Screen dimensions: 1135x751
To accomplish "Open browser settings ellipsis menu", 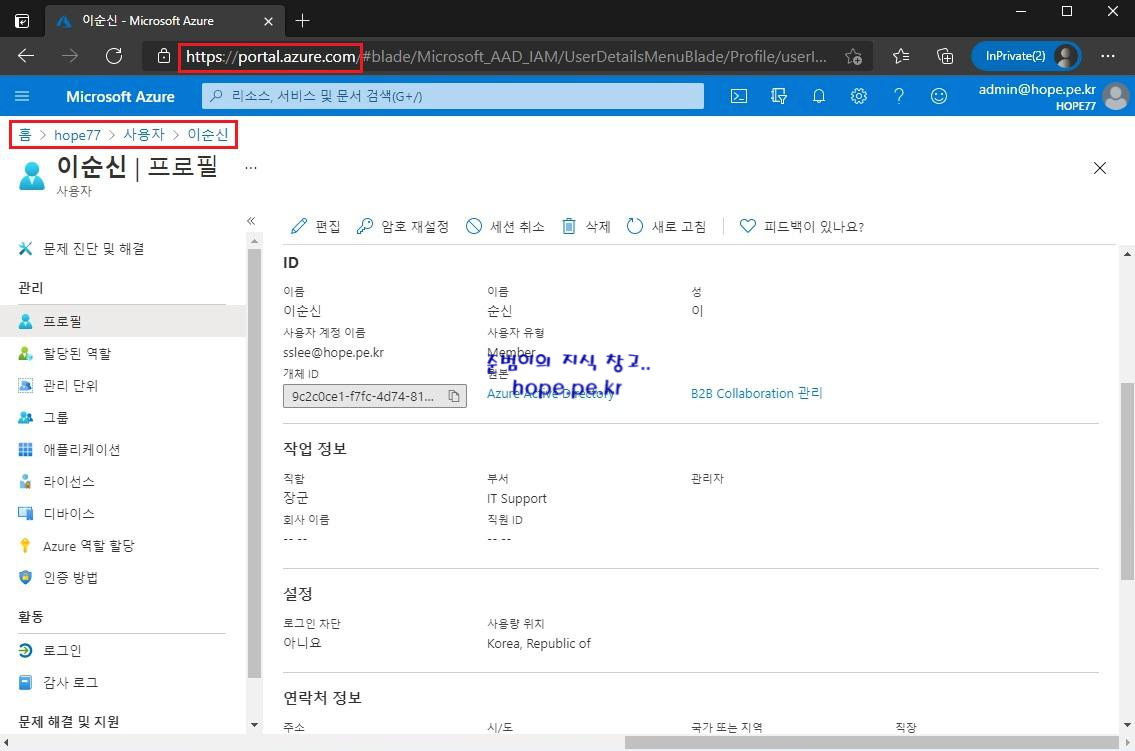I will click(1107, 56).
